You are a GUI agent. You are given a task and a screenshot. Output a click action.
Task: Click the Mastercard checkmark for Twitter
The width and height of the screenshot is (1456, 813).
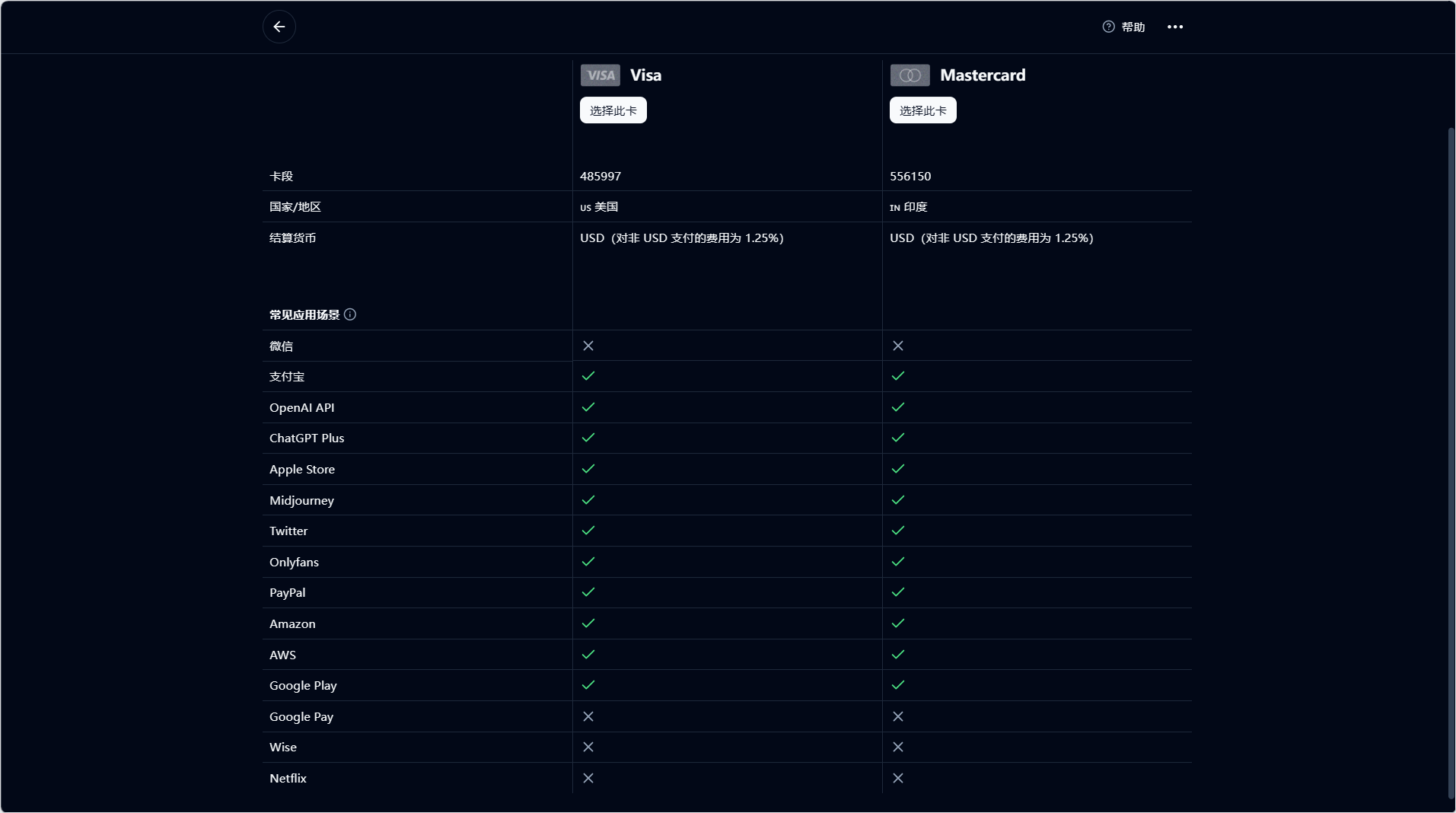898,531
